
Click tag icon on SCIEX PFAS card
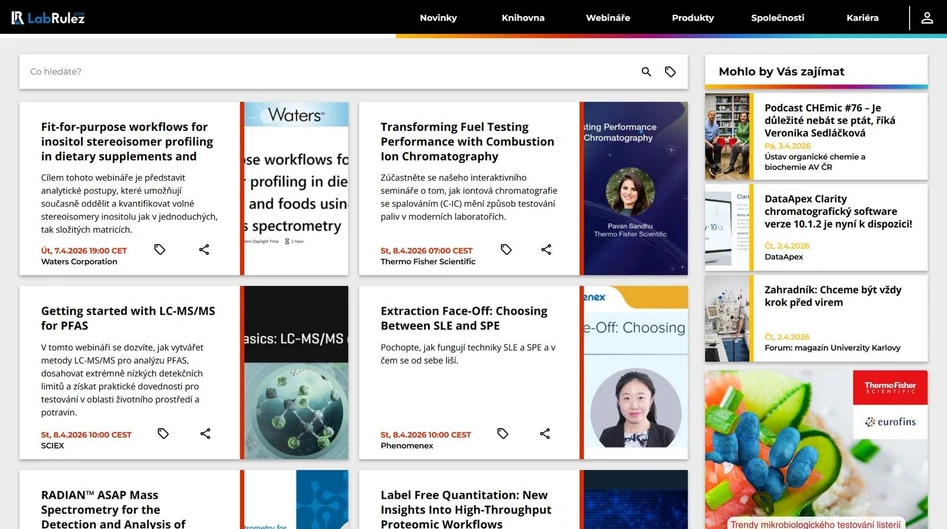point(163,433)
